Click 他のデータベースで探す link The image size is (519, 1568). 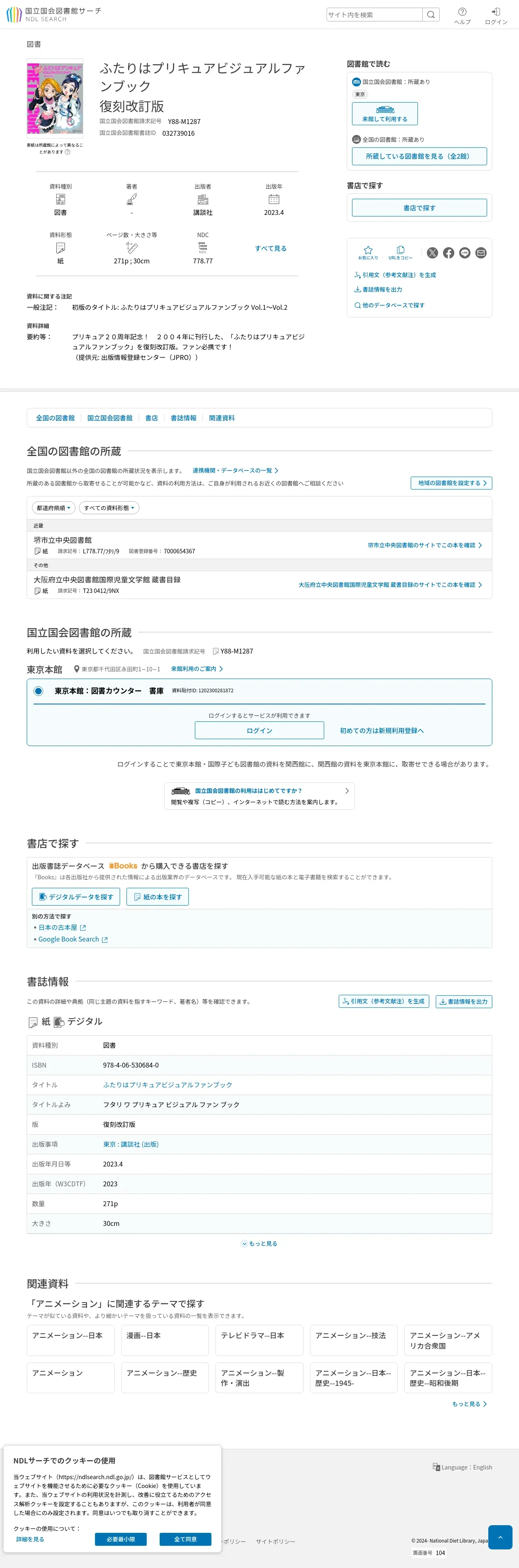pyautogui.click(x=389, y=306)
